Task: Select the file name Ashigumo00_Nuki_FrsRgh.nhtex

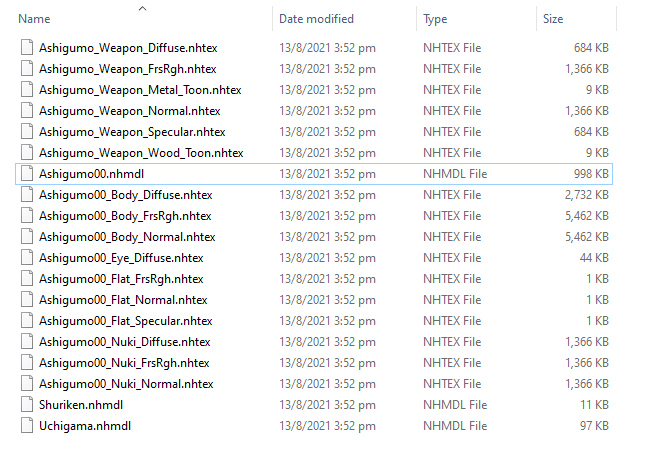Action: coord(124,363)
